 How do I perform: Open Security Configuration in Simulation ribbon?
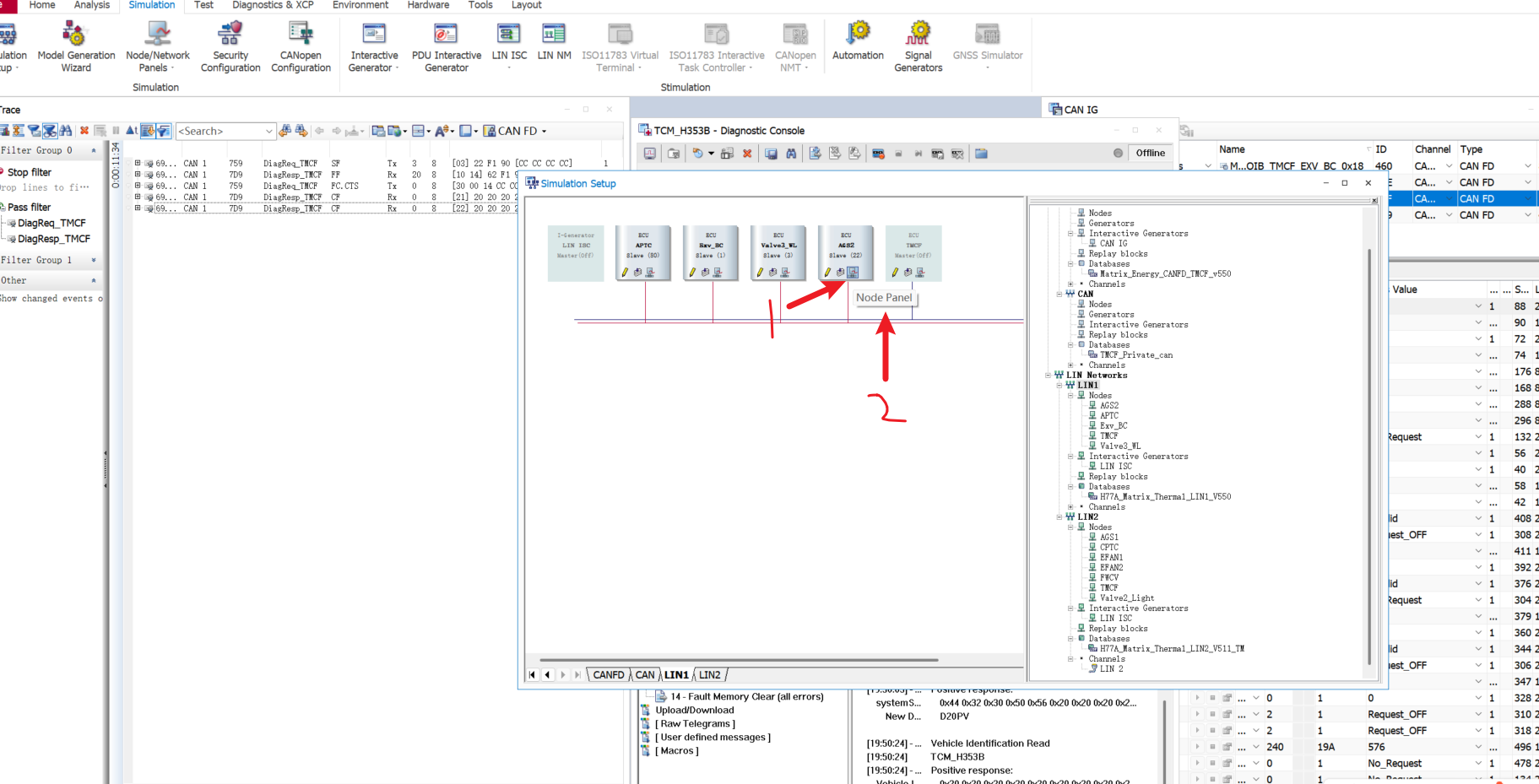pos(230,46)
